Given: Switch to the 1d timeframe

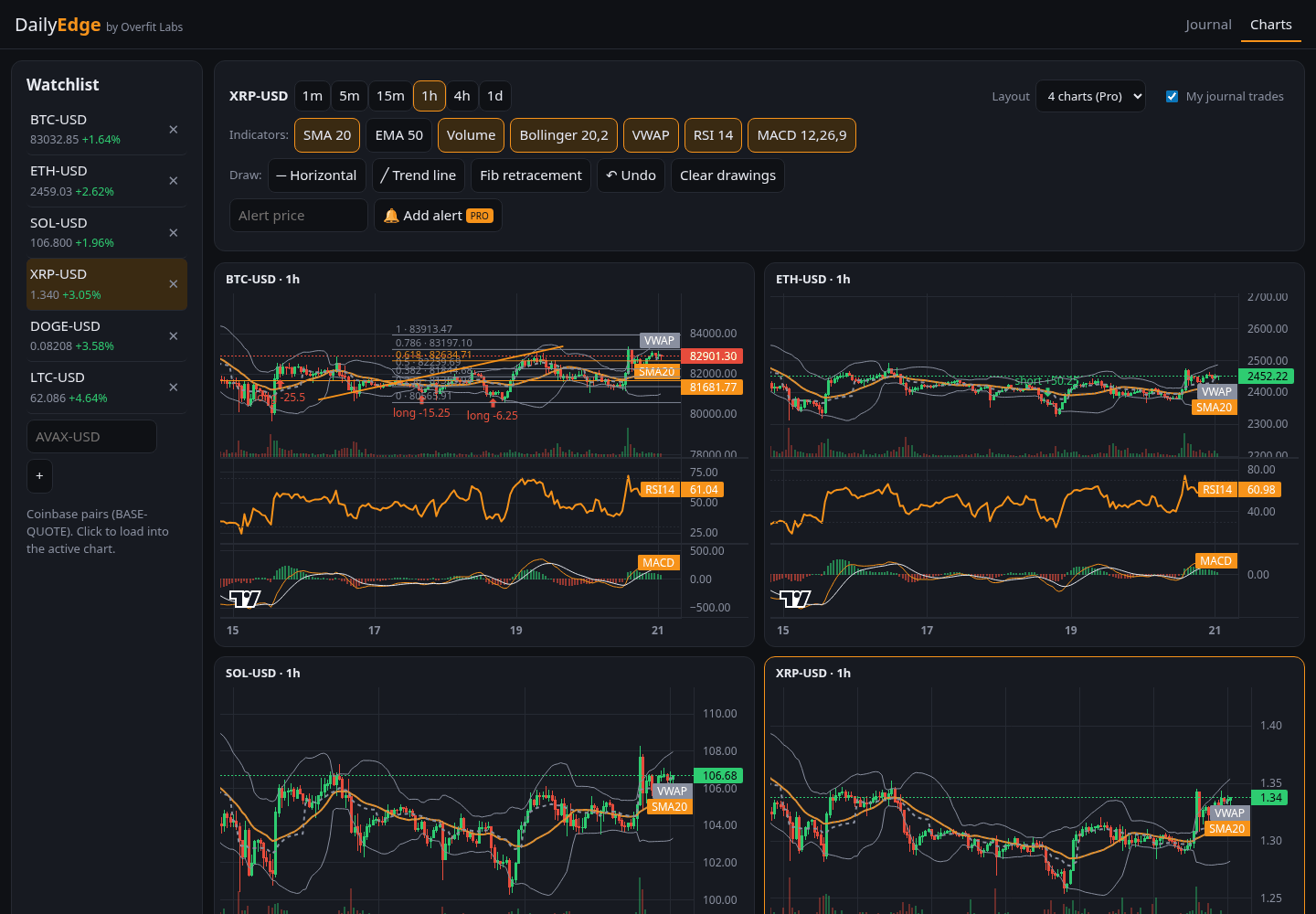Looking at the screenshot, I should (x=495, y=96).
